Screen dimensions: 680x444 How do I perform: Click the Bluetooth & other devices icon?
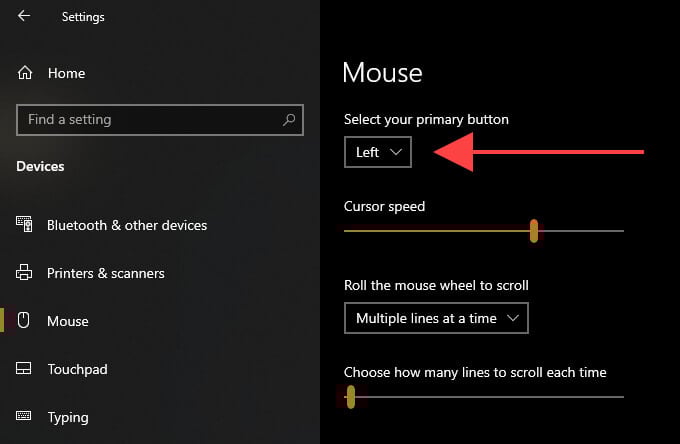(25, 225)
